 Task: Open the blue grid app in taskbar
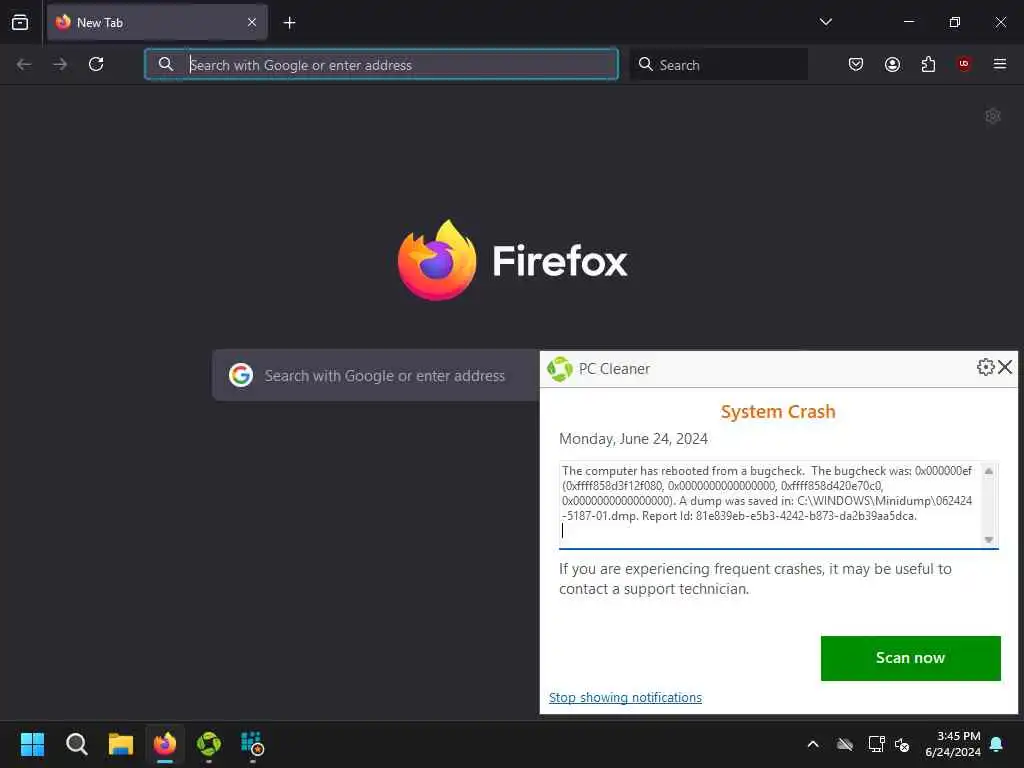pyautogui.click(x=253, y=744)
